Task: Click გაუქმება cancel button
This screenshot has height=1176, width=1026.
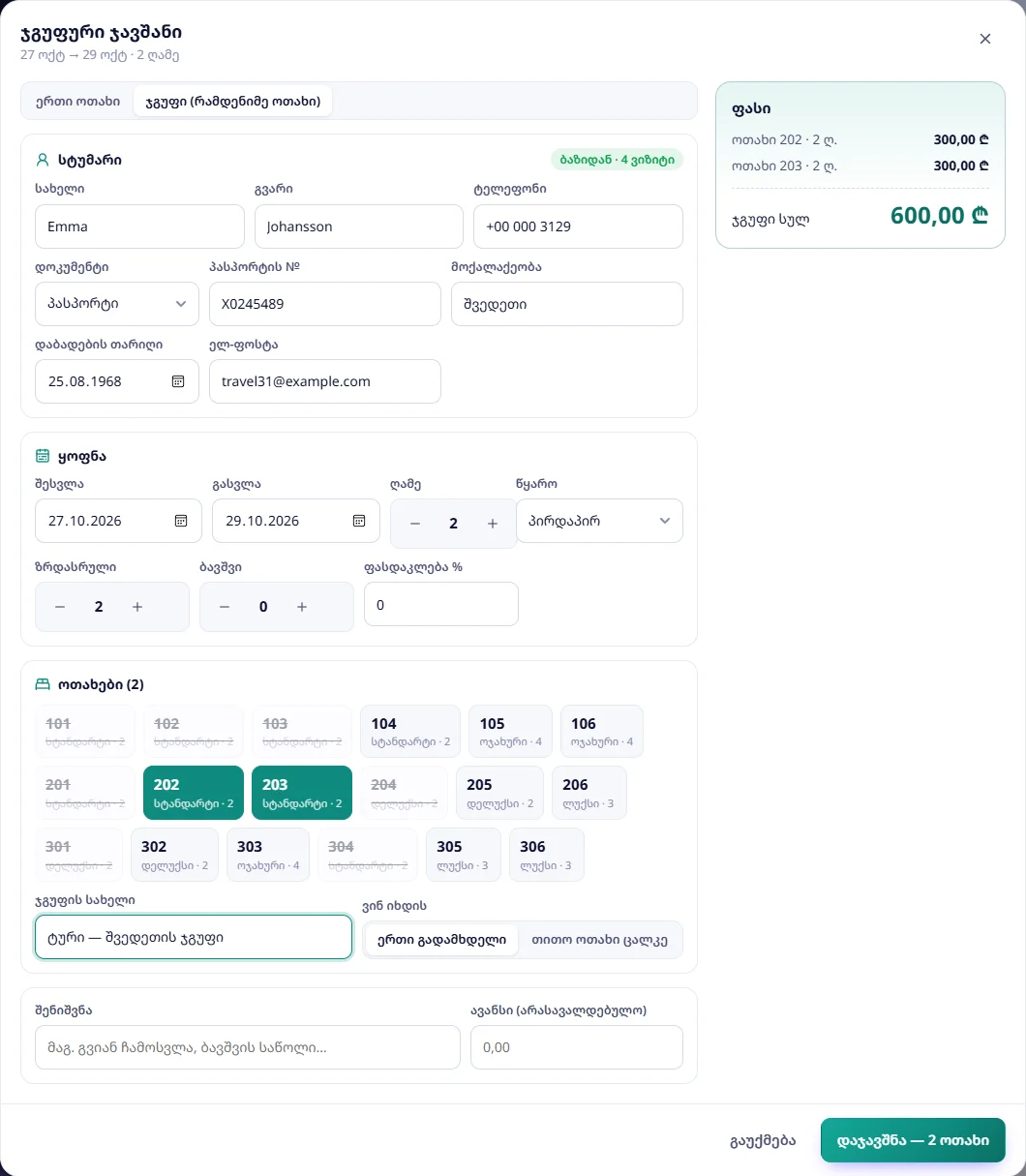Action: click(x=763, y=1140)
